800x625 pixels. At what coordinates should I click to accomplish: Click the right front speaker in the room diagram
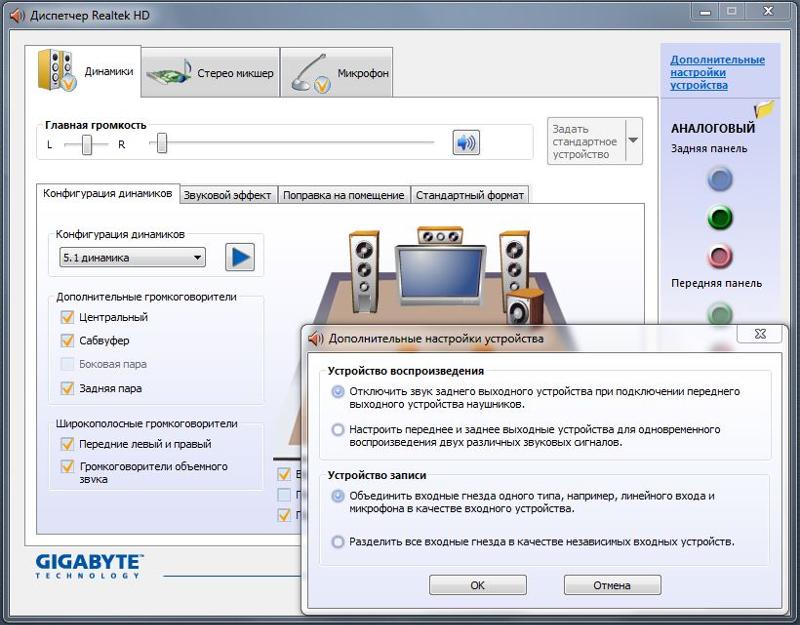(x=514, y=265)
